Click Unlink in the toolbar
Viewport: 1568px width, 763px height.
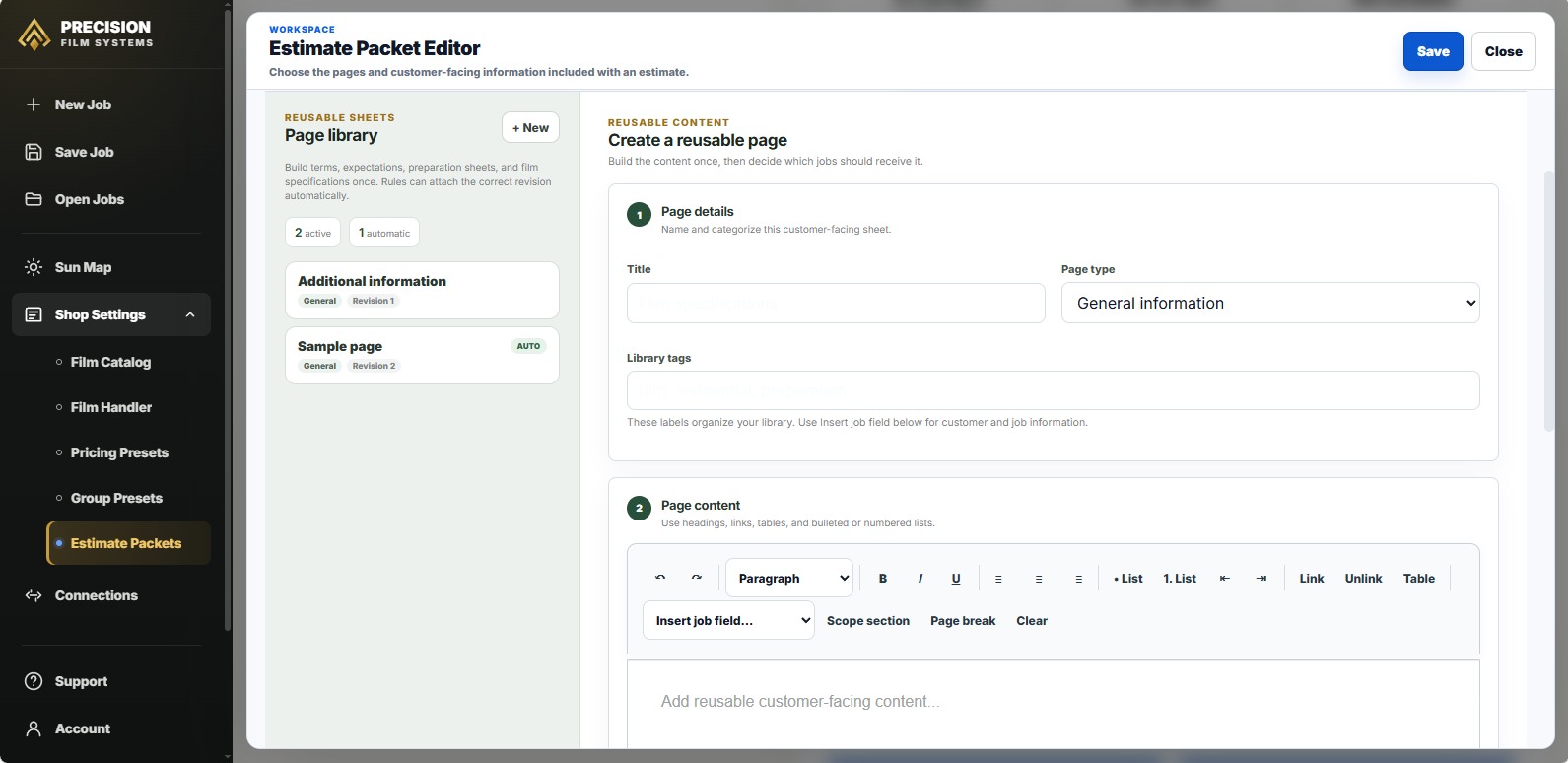pos(1364,579)
